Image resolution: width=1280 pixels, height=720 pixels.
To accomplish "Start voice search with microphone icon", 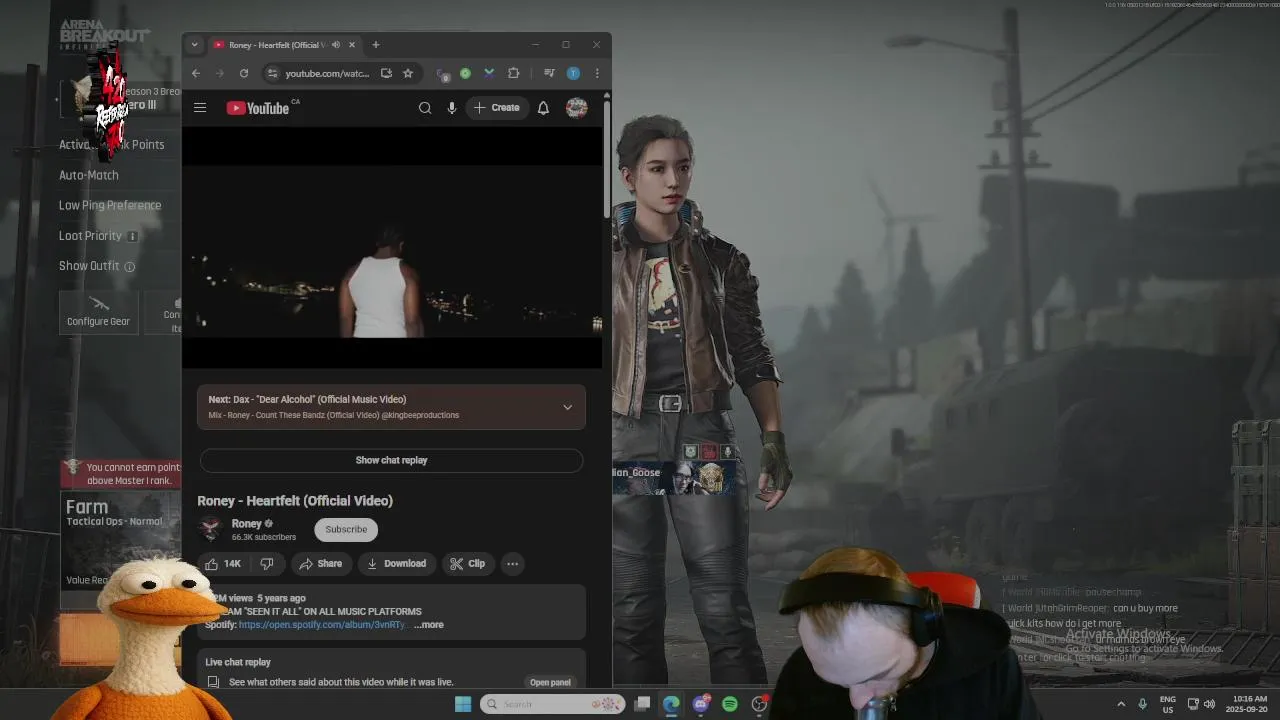I will tap(452, 108).
